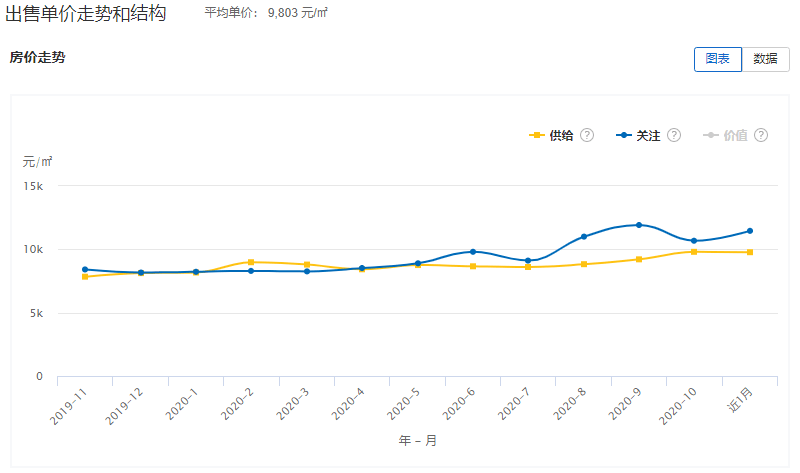
Task: Toggle the 关注 series in legend
Action: click(639, 135)
